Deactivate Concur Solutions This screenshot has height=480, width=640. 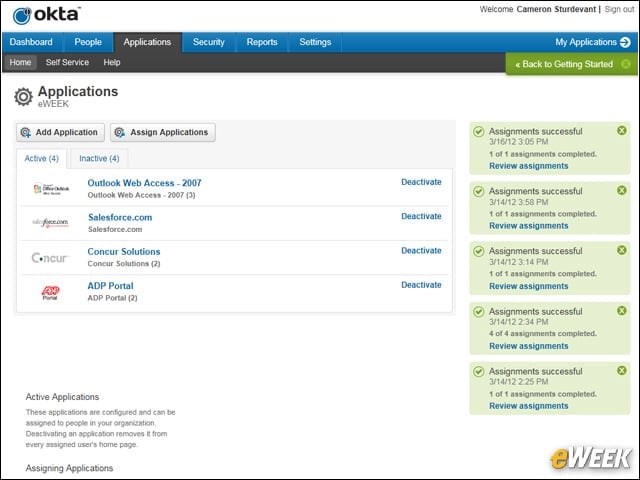tap(421, 251)
